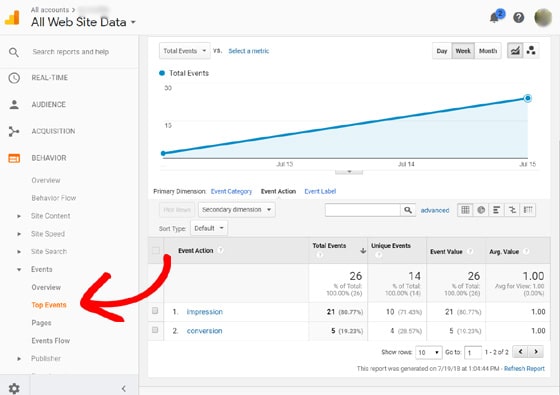This screenshot has width=560, height=395.
Task: Select the pivot table view icon
Action: (x=528, y=210)
